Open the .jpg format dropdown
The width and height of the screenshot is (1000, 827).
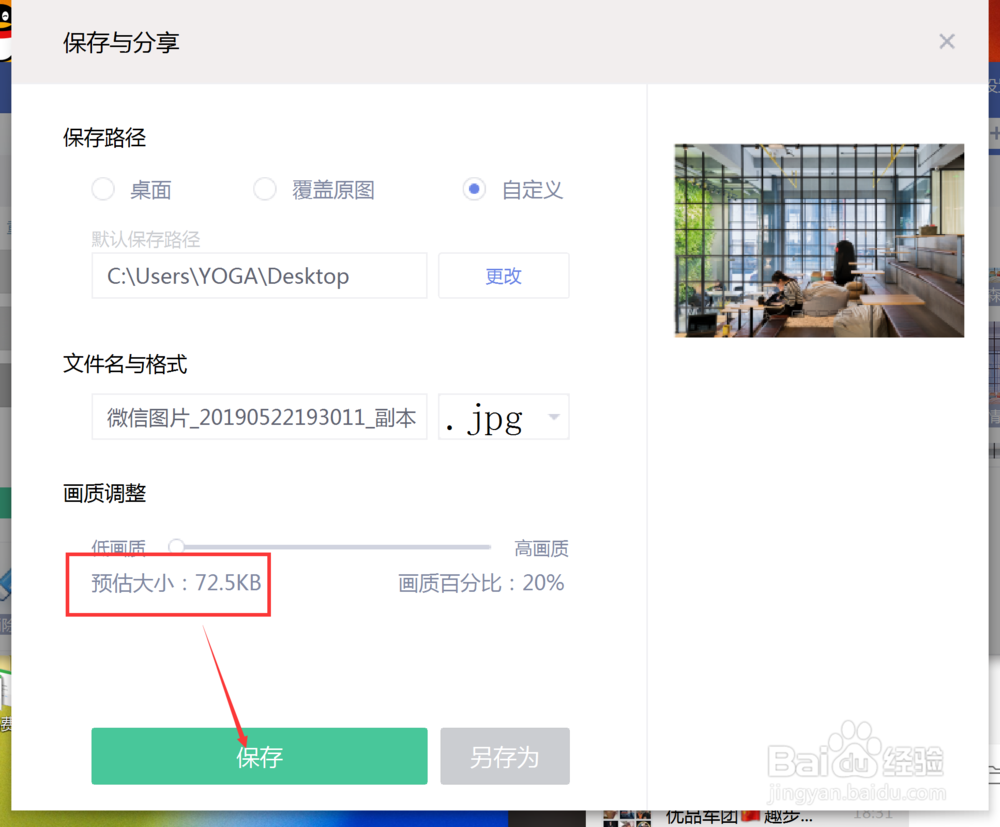pyautogui.click(x=504, y=417)
